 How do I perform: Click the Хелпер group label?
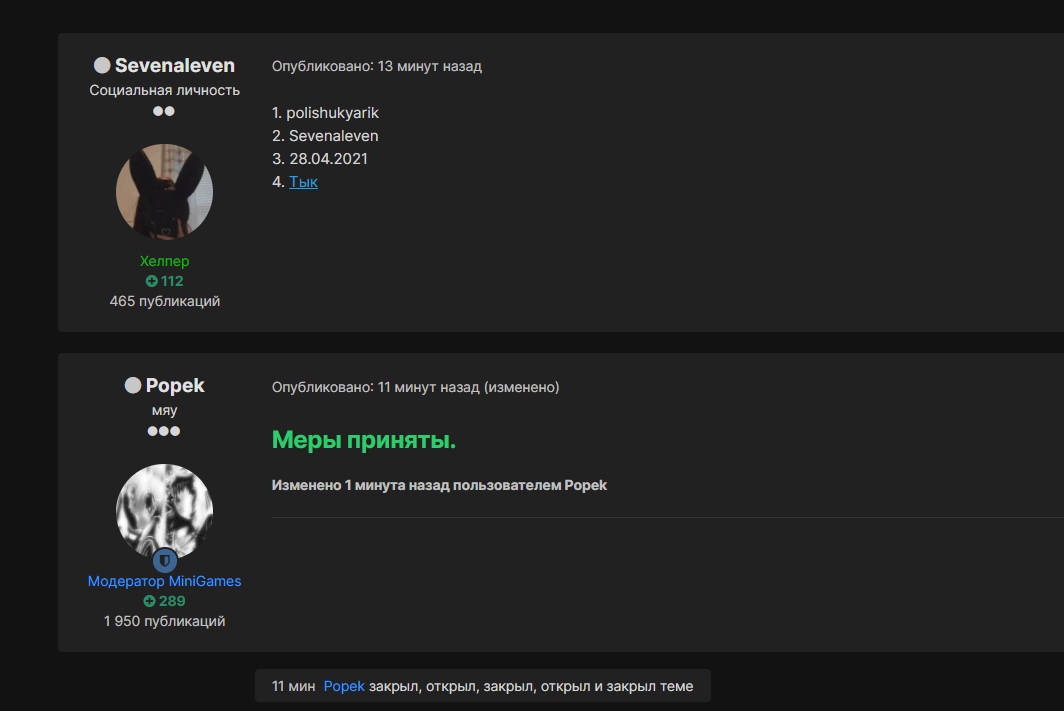[x=164, y=261]
